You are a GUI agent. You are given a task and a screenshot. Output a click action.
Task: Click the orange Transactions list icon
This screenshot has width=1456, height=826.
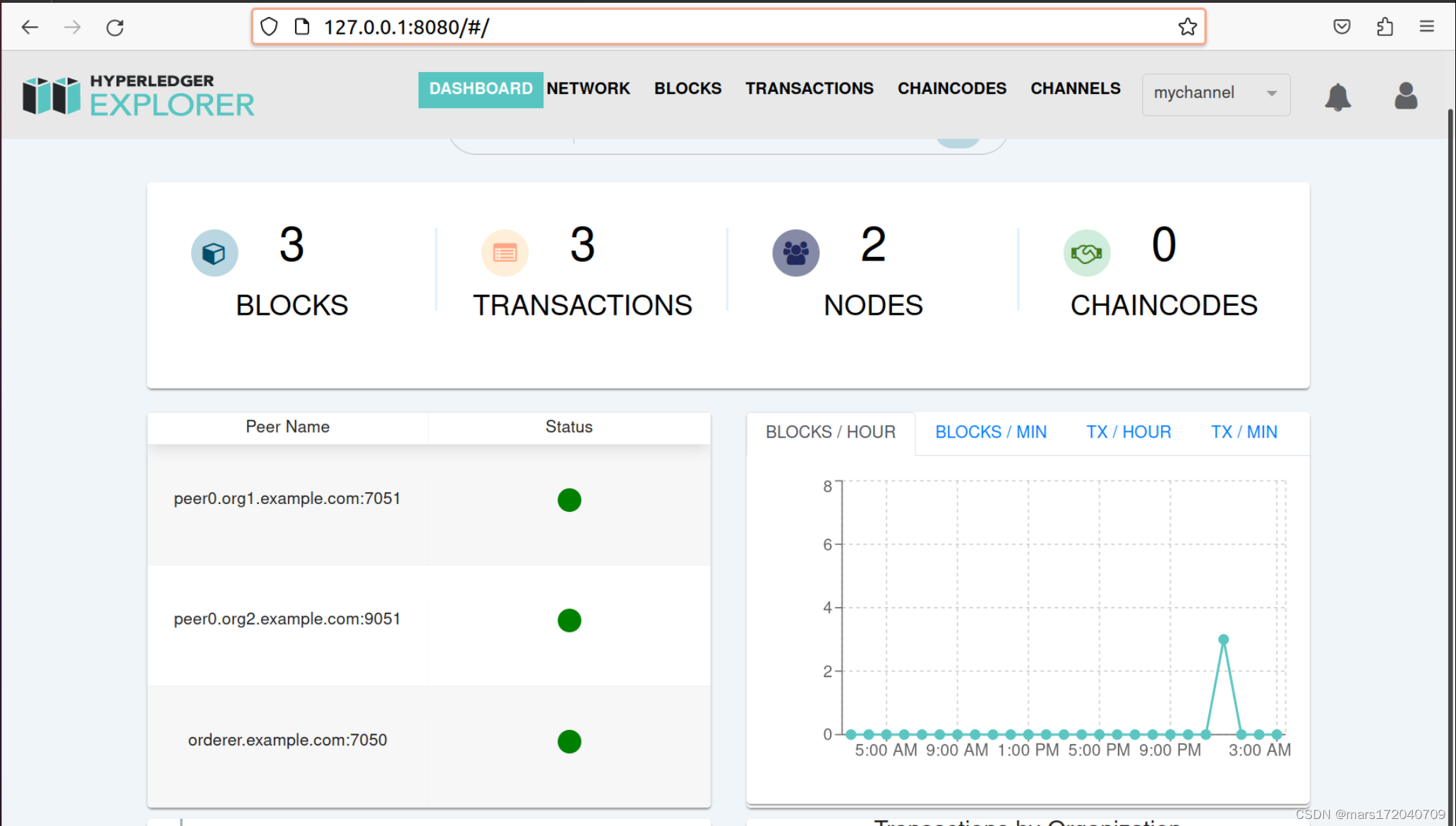(505, 253)
